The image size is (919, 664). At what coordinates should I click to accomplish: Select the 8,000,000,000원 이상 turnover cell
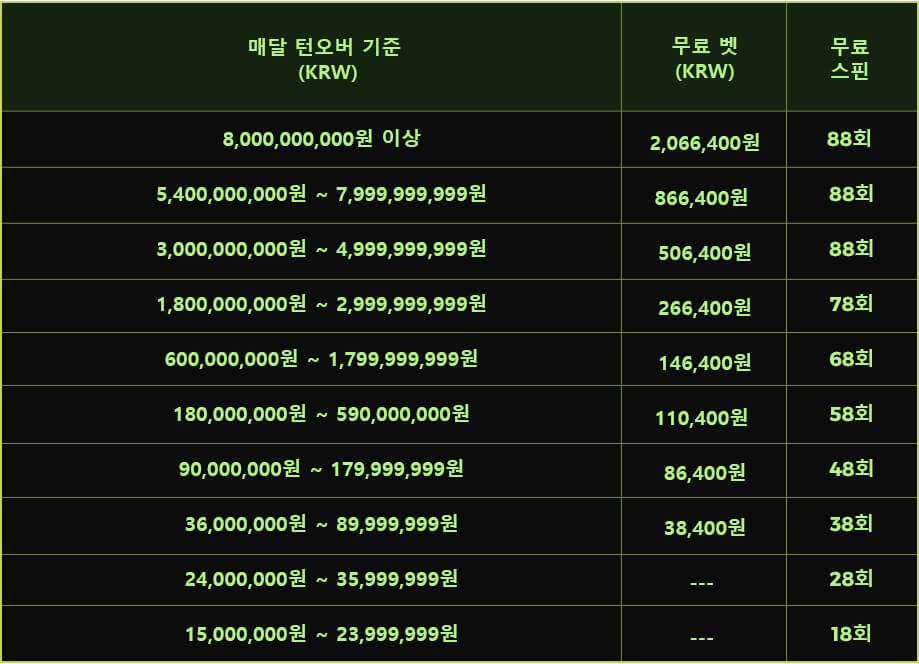[321, 139]
